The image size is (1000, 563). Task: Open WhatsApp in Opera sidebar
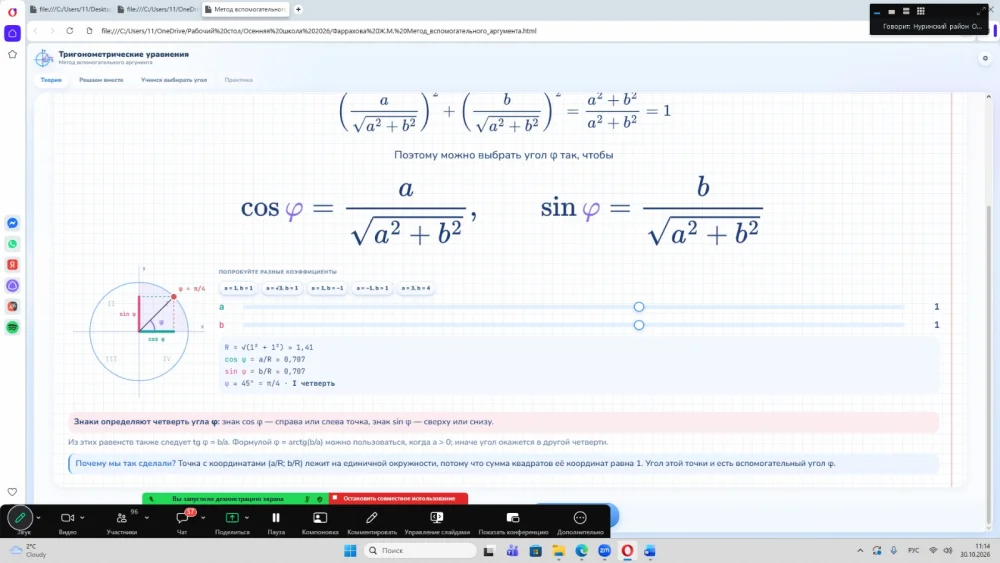click(12, 244)
